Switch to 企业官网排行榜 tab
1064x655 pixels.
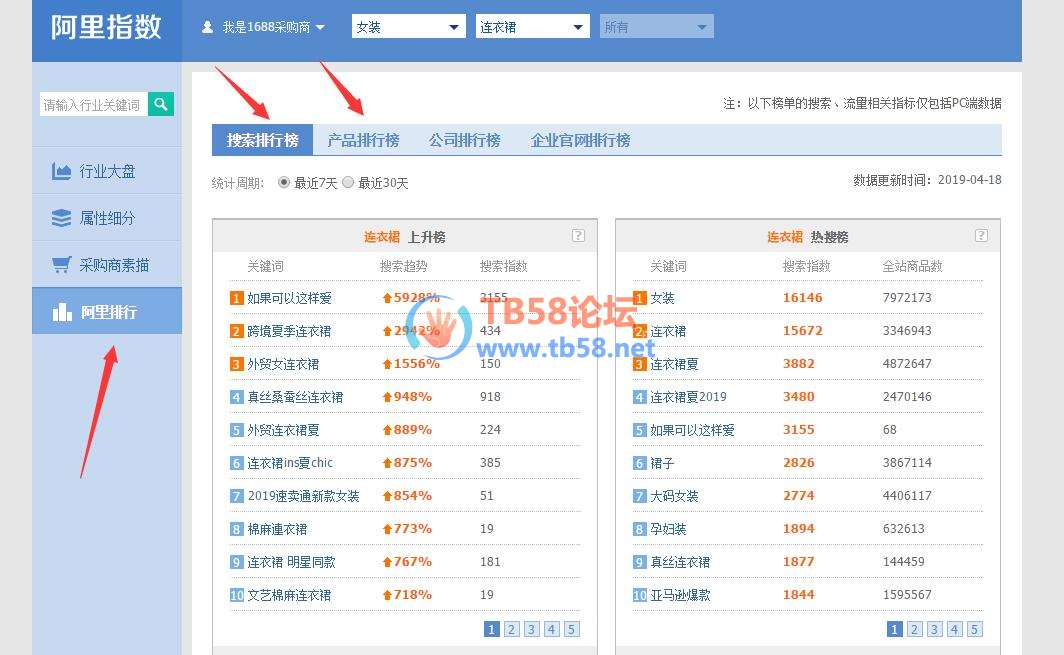coord(580,141)
